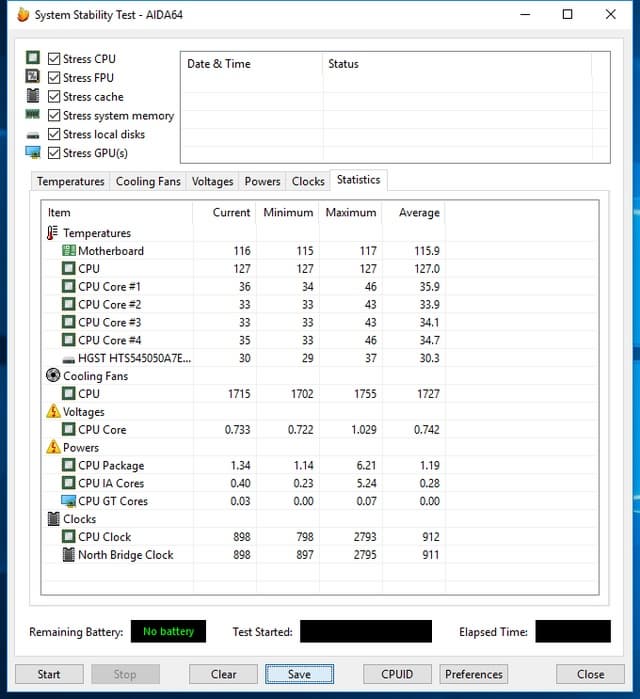The width and height of the screenshot is (640, 699).
Task: Click the CPU Core #2 icon
Action: coord(69,304)
